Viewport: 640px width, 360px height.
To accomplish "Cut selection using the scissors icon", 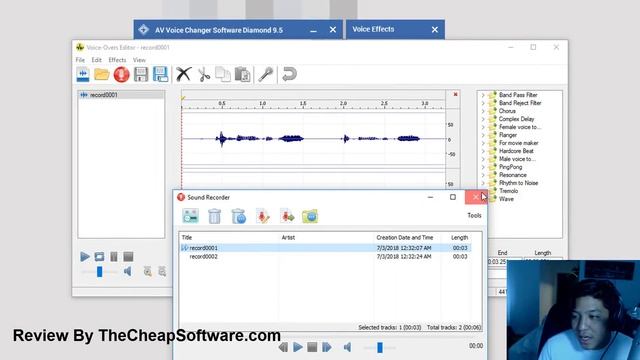I will tap(204, 75).
